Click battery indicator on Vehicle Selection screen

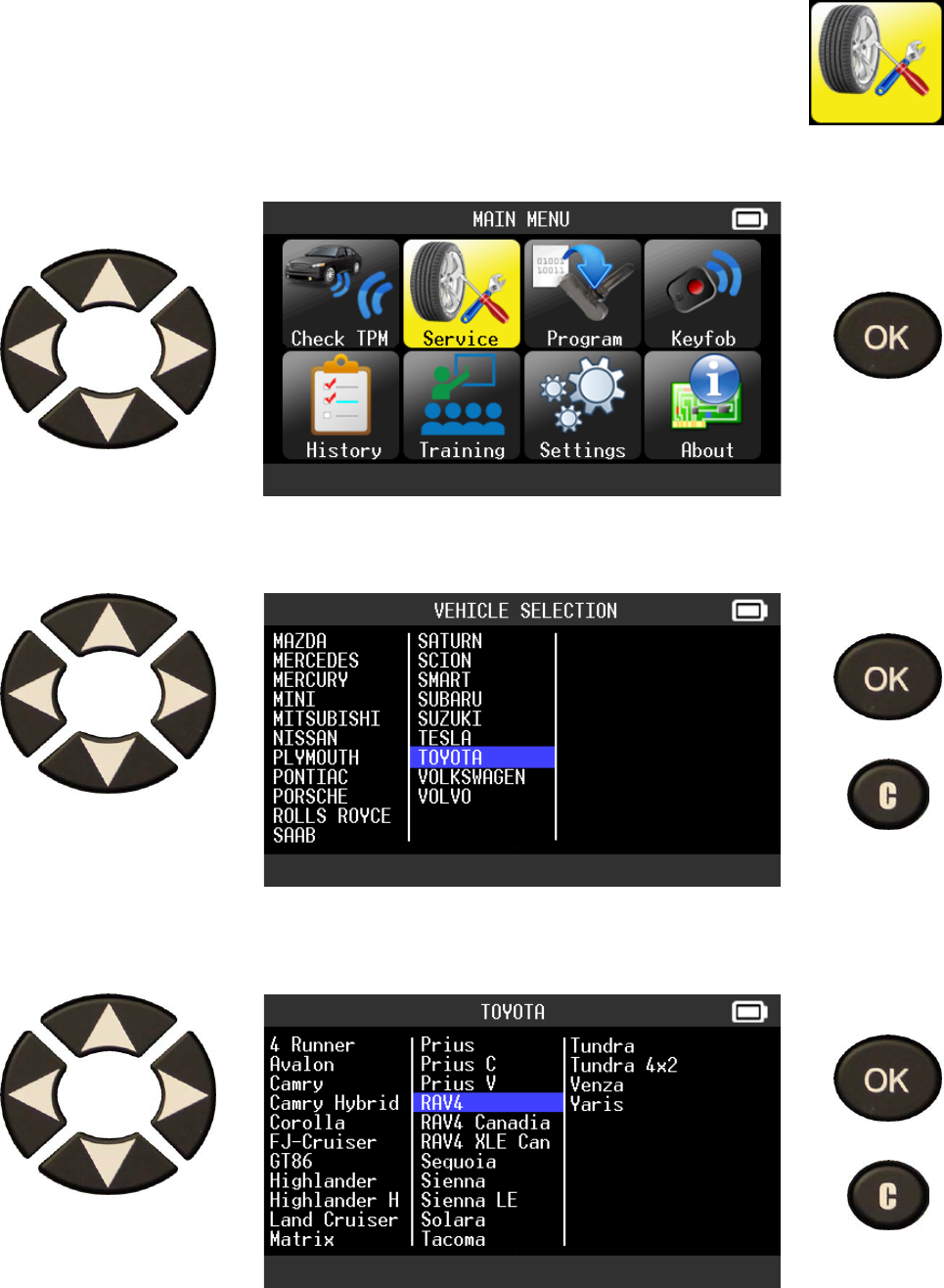tap(750, 611)
